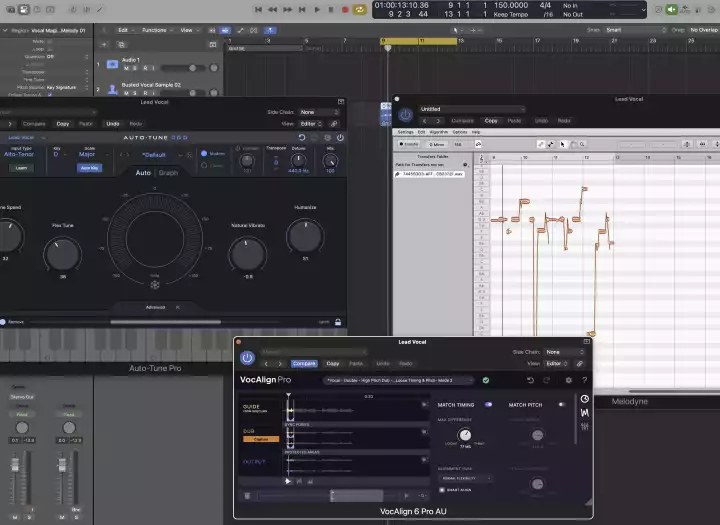Expand the LCD display mode chevron
The height and width of the screenshot is (525, 720).
643,10
